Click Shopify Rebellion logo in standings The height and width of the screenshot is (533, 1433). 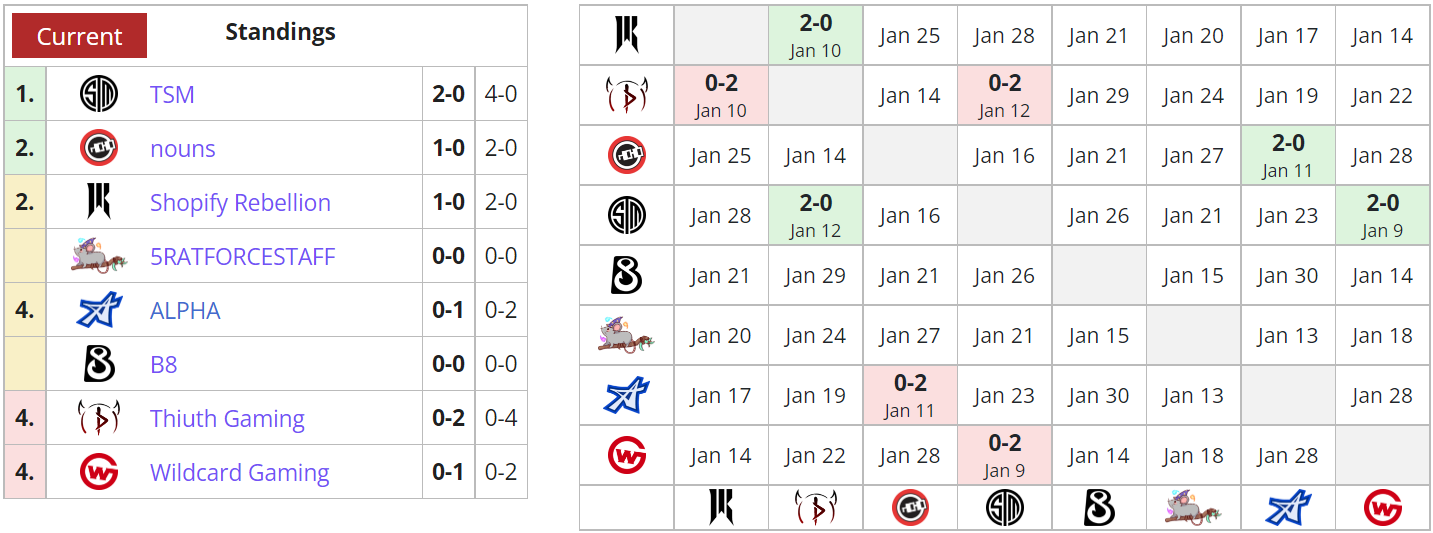click(98, 202)
